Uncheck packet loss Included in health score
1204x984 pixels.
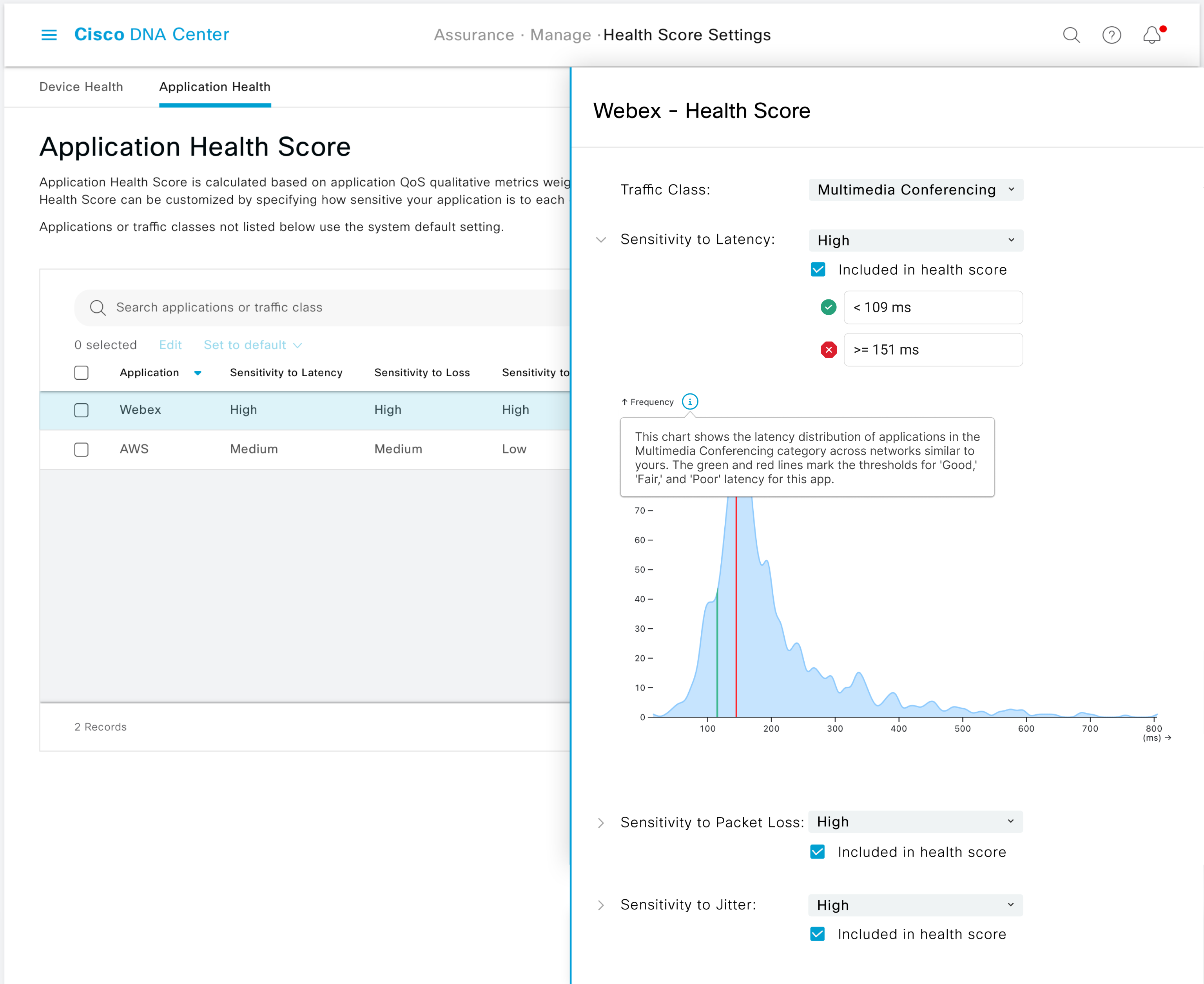(818, 852)
